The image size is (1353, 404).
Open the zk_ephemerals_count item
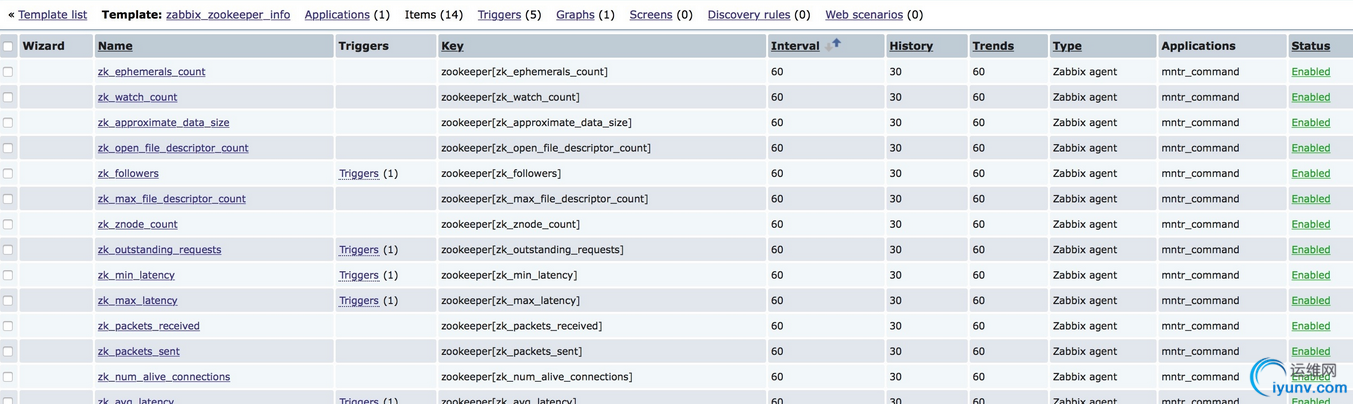pyautogui.click(x=152, y=72)
